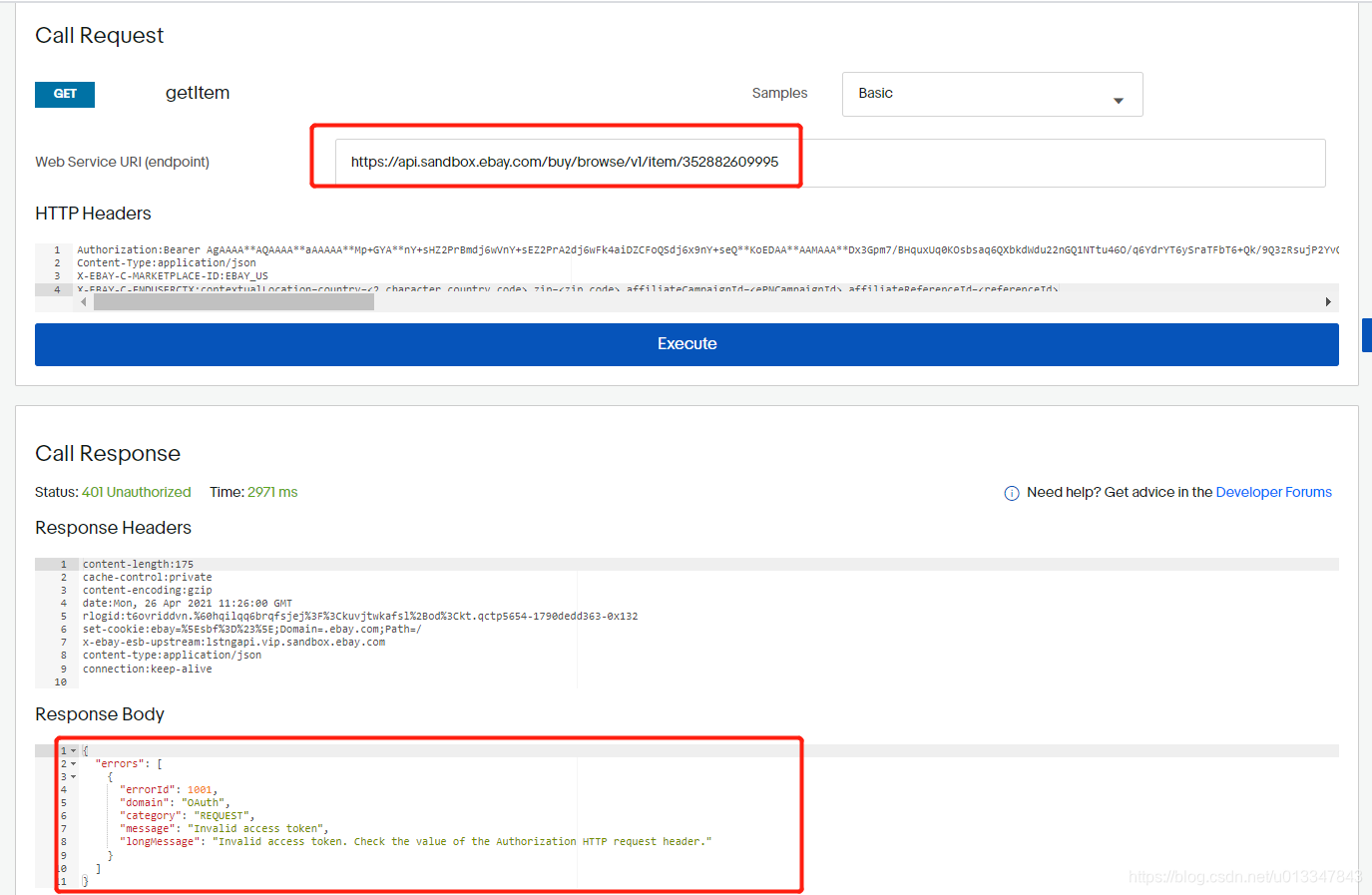Click the help info icon
Image resolution: width=1372 pixels, height=895 pixels.
[x=1011, y=493]
